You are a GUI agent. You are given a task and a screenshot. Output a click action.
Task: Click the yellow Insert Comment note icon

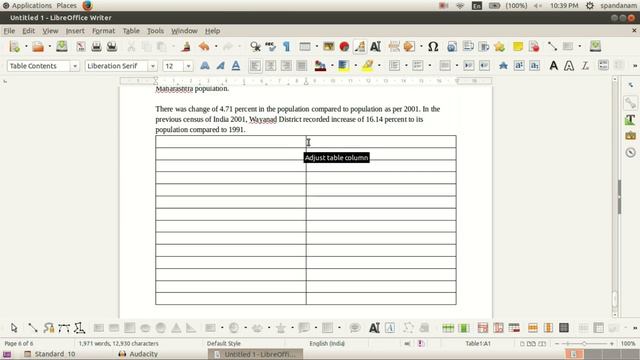point(518,47)
